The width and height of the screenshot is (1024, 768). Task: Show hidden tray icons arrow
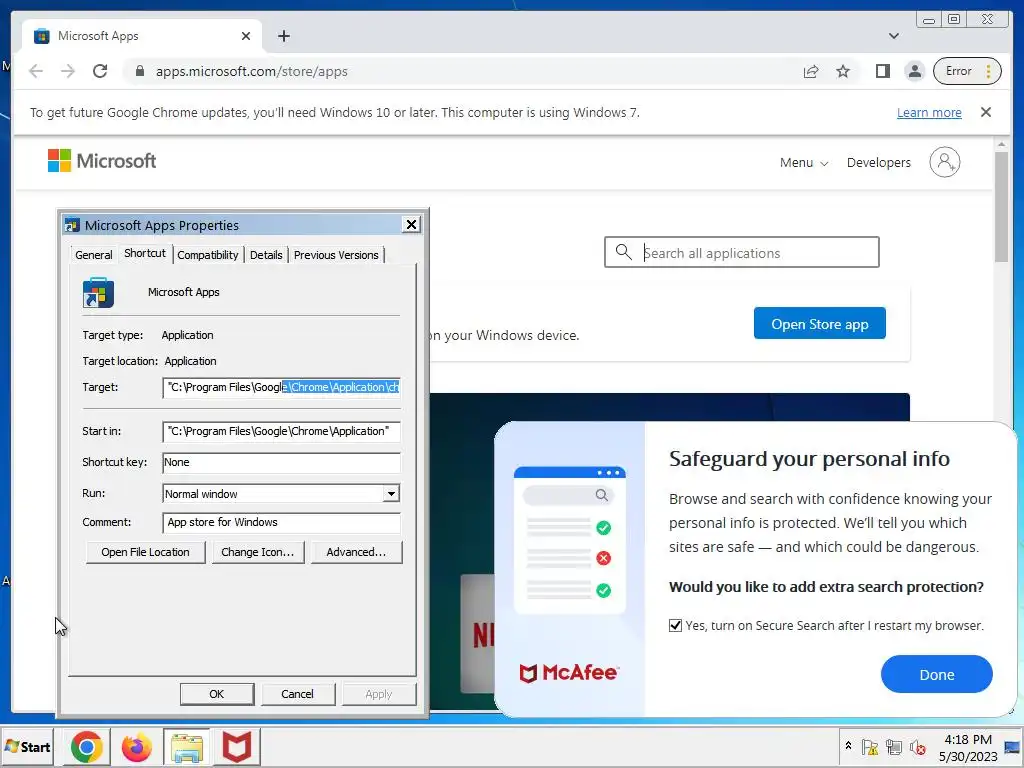pos(848,746)
